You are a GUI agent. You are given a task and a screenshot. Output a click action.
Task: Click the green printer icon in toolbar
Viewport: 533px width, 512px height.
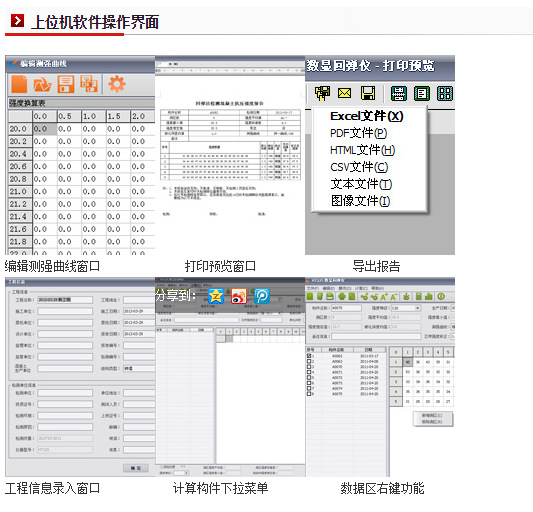(x=342, y=296)
